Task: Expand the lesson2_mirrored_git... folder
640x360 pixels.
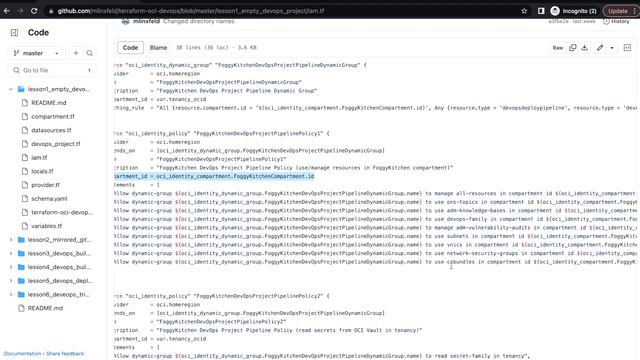Action: pos(11,240)
